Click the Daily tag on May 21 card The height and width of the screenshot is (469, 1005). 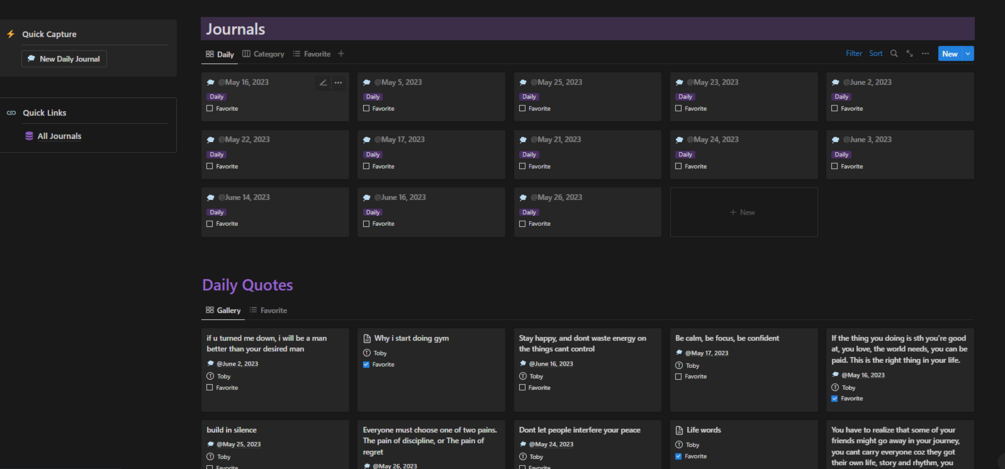(528, 154)
